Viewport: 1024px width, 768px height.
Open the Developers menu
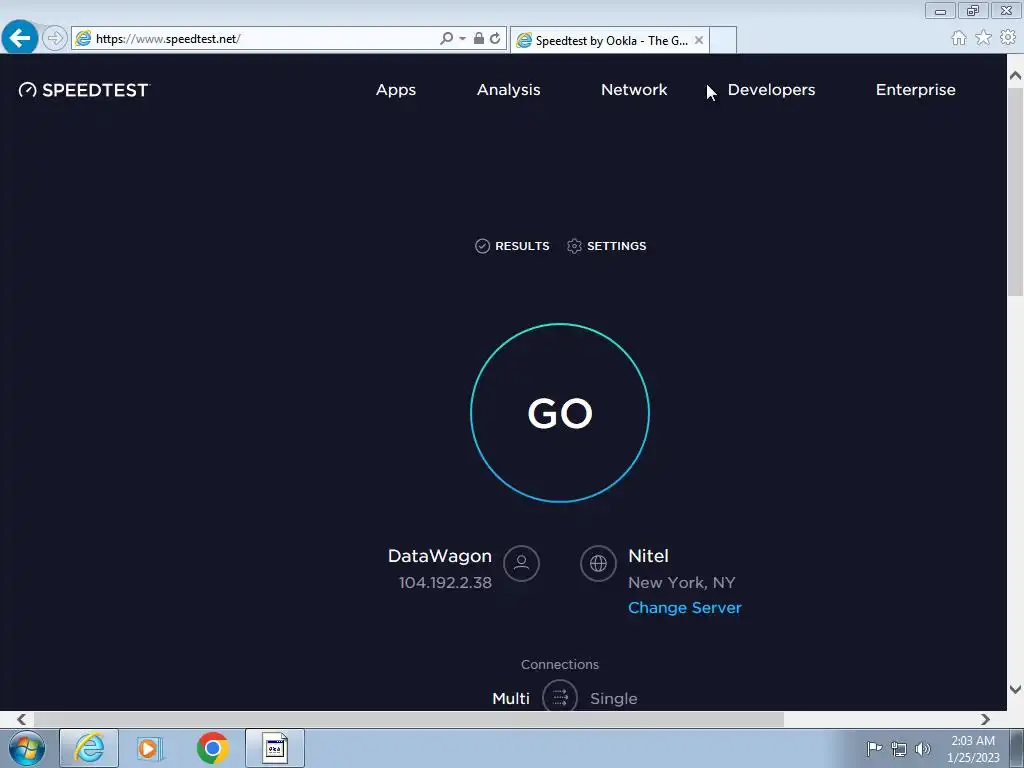771,90
